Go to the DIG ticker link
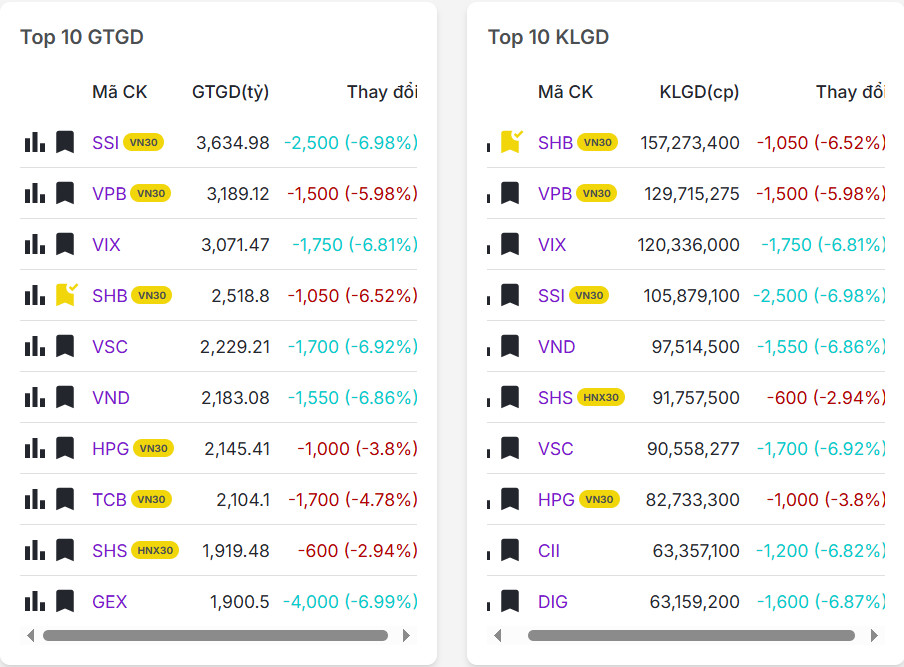The height and width of the screenshot is (667, 904). point(553,602)
